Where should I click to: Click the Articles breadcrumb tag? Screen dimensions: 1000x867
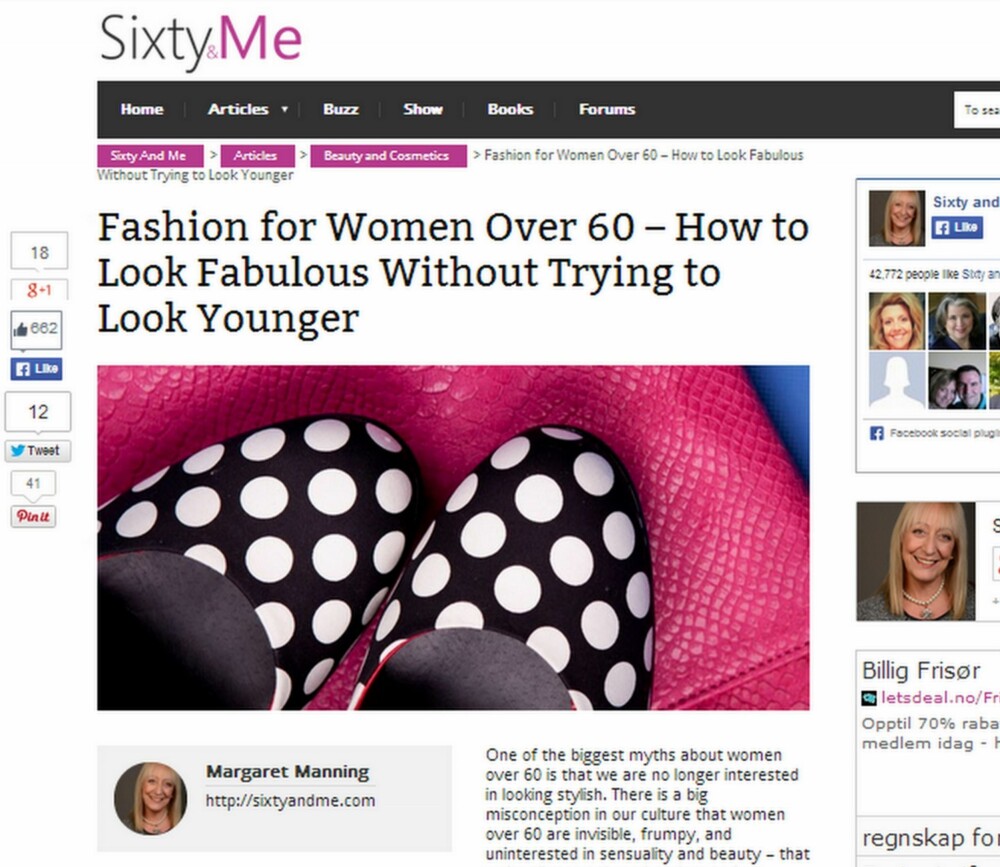257,156
